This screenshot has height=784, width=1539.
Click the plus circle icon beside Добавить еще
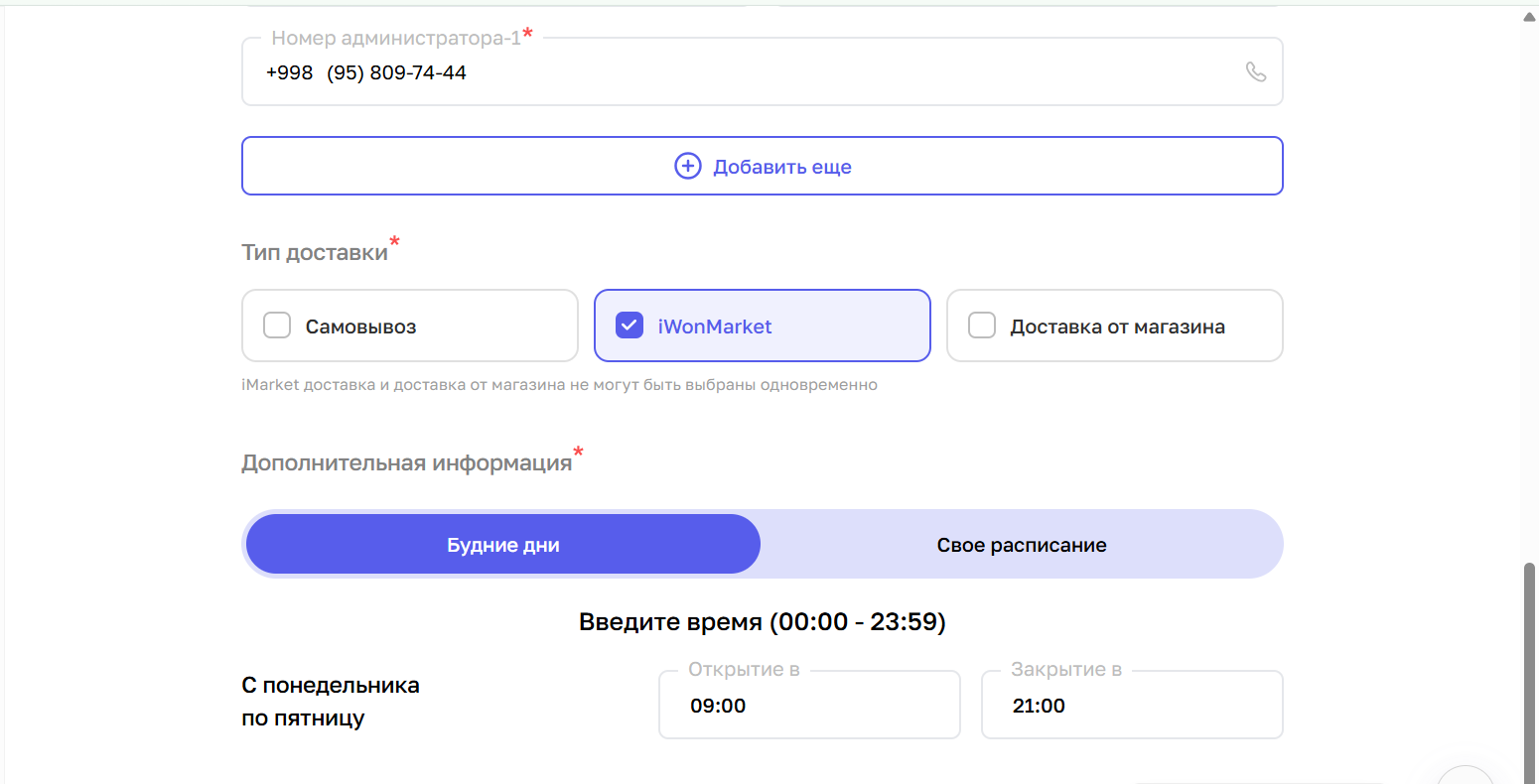pos(687,166)
